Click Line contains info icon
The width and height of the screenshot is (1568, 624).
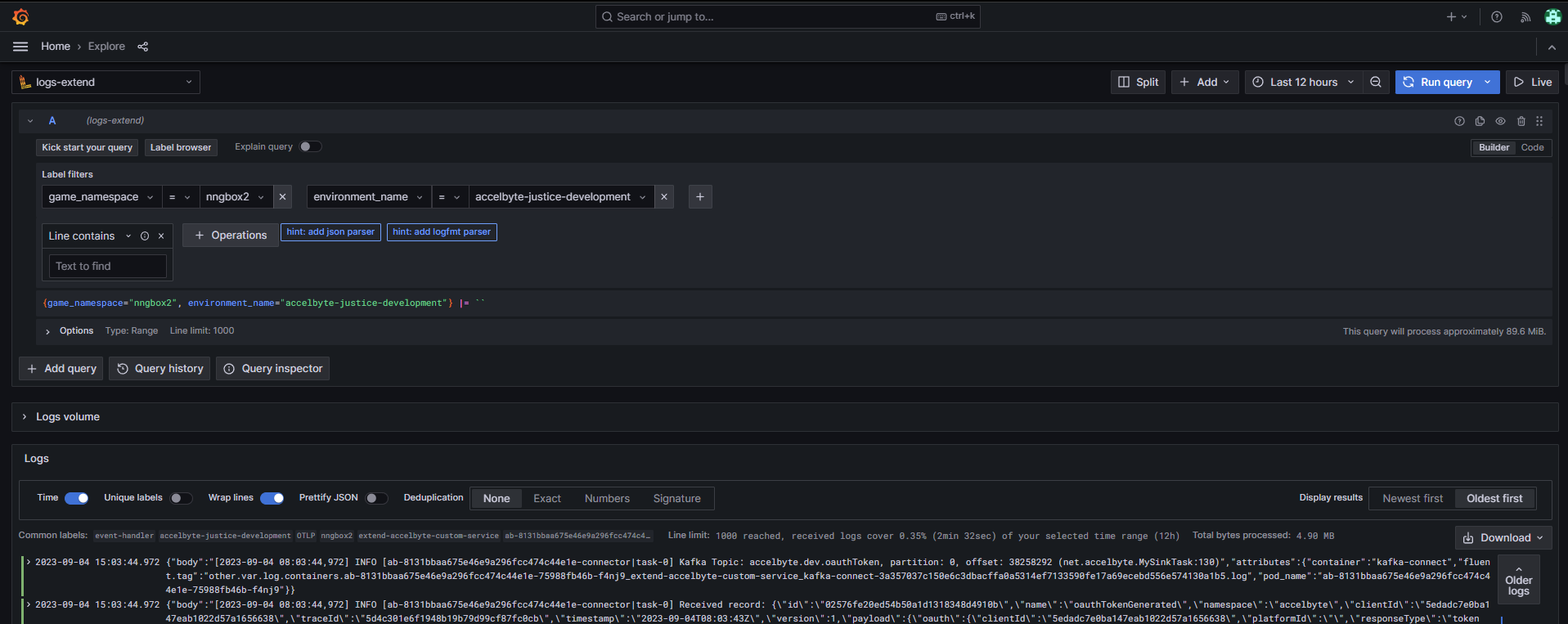(145, 236)
